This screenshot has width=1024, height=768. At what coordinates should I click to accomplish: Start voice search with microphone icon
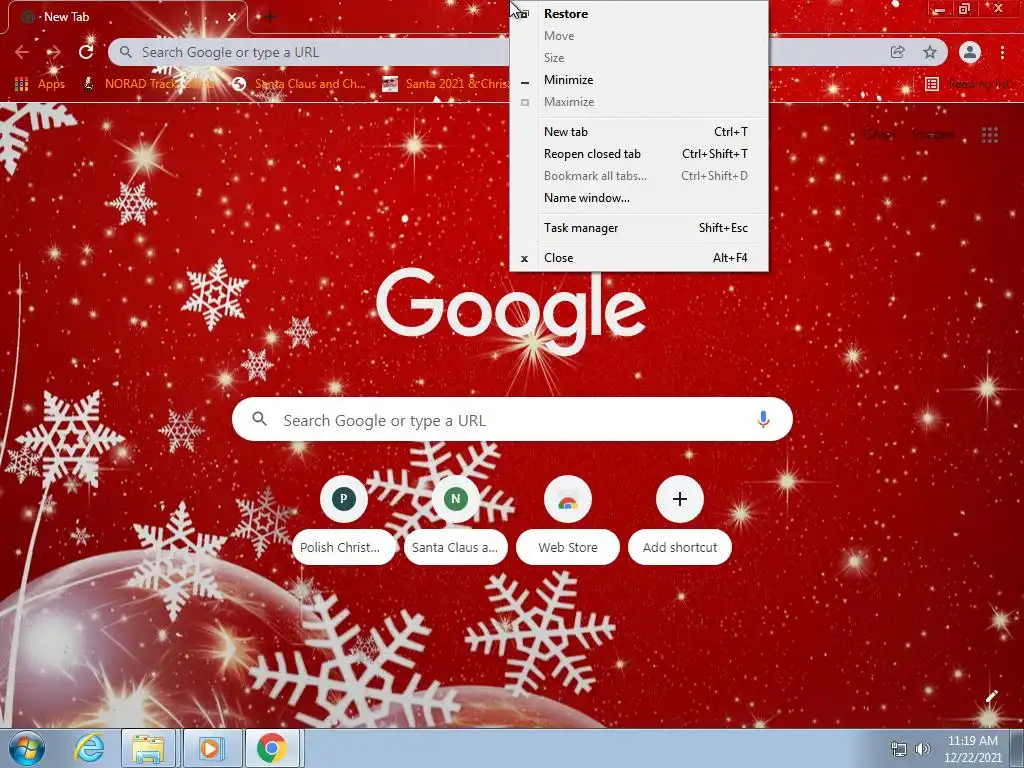coord(763,419)
